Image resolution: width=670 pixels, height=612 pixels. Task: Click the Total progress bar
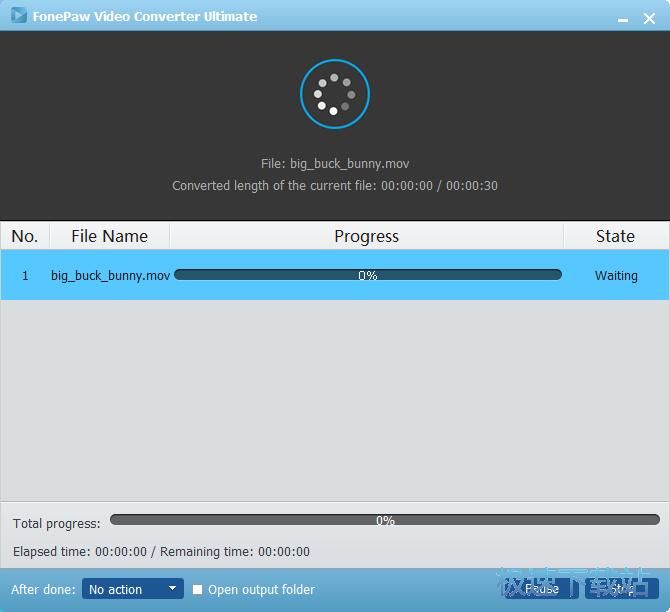(x=385, y=520)
